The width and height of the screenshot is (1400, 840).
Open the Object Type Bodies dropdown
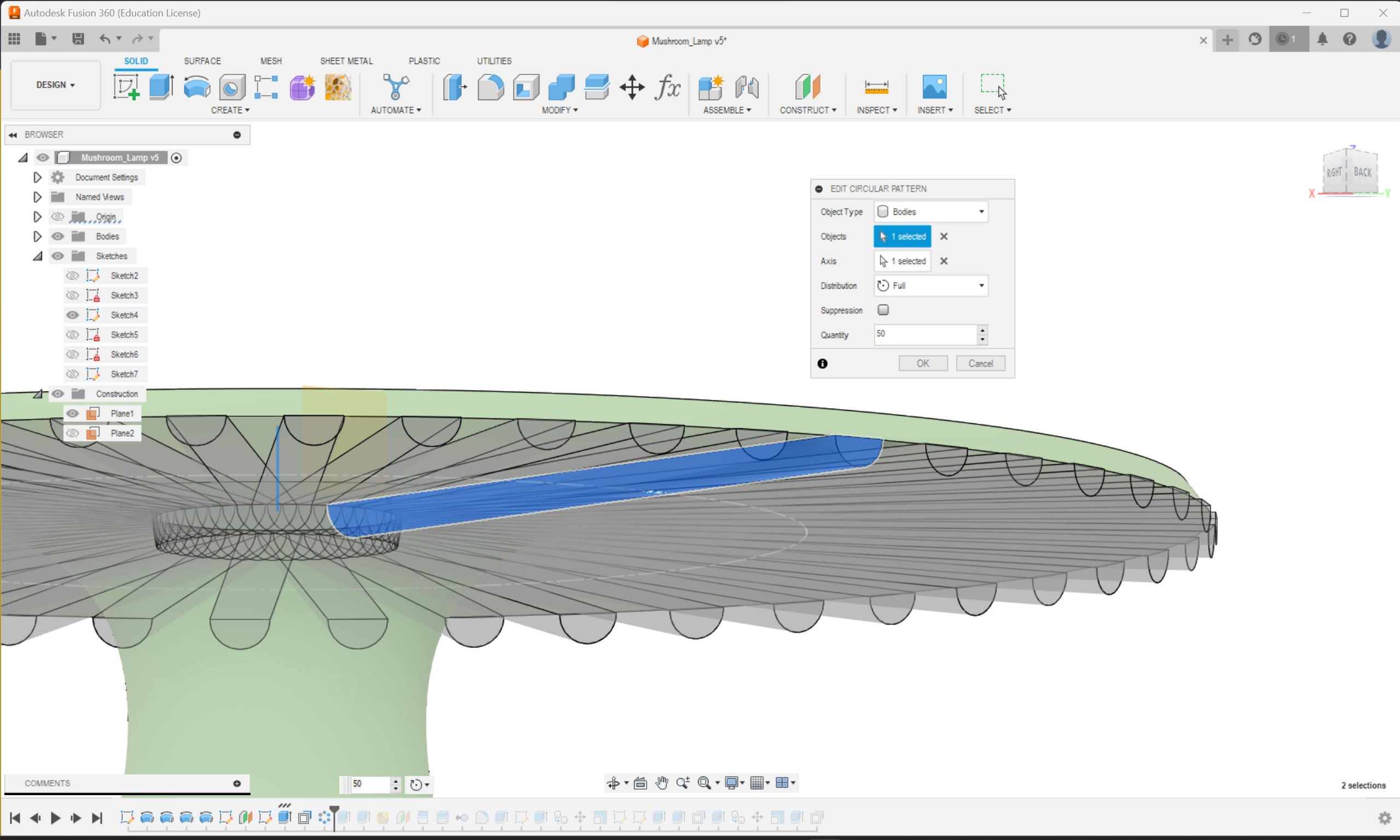[x=930, y=212]
